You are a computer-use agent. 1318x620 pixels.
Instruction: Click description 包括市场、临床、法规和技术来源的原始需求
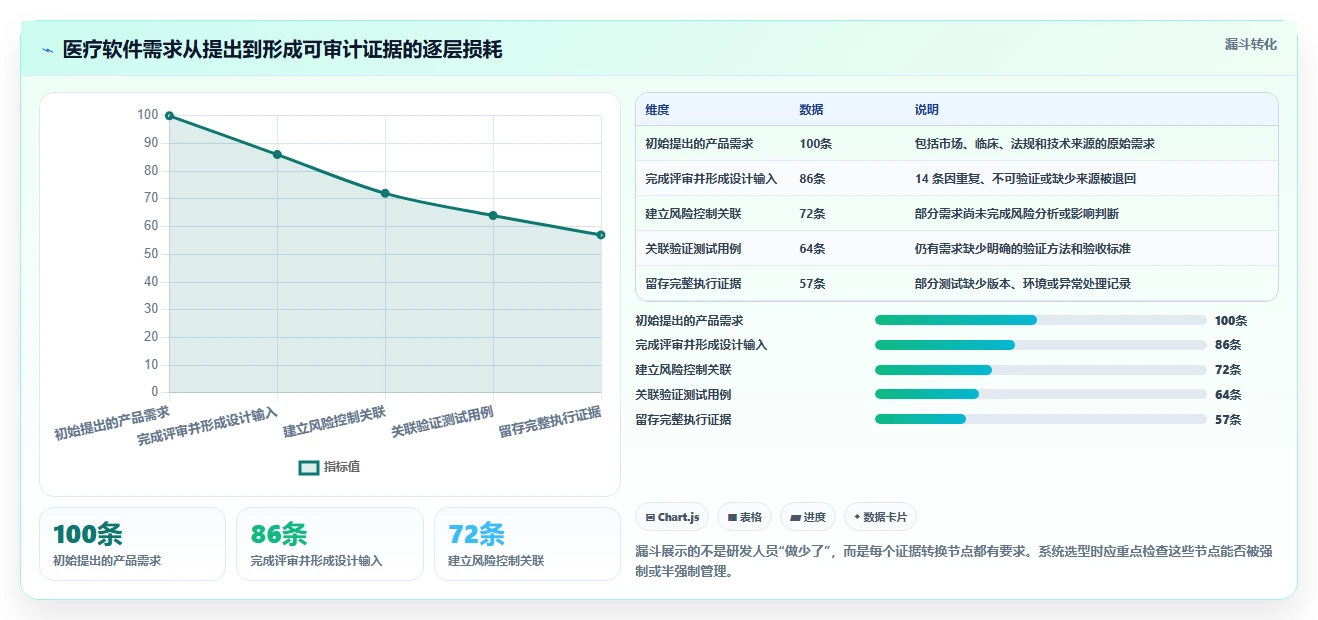(x=1034, y=144)
